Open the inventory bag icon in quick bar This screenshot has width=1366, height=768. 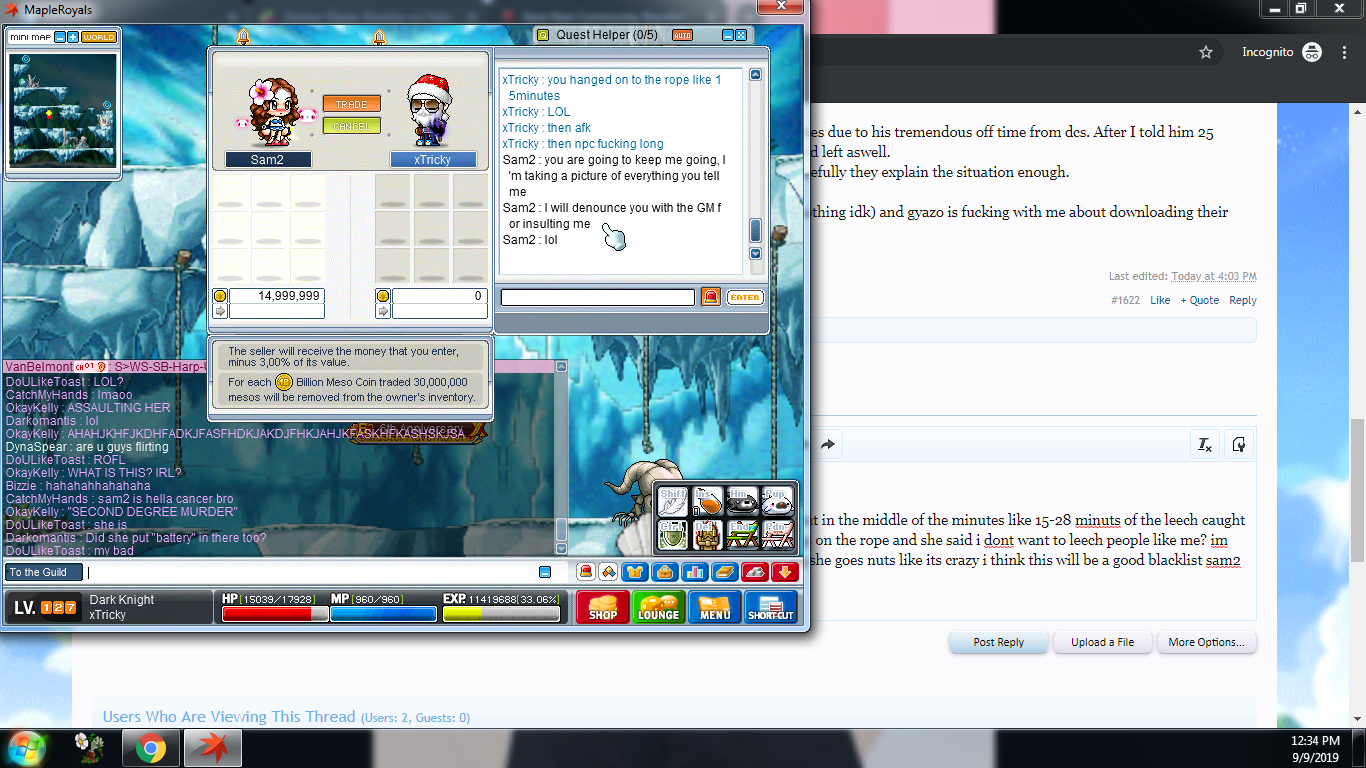[x=664, y=572]
